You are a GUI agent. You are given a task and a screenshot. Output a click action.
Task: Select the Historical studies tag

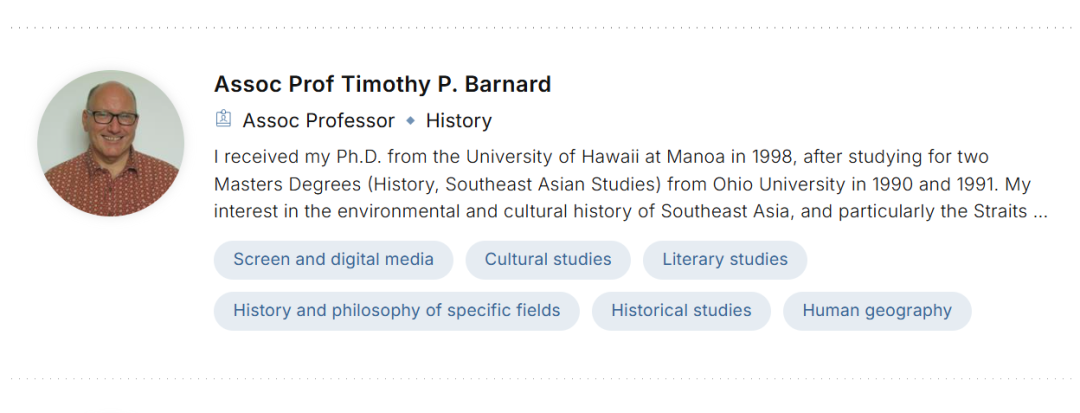click(681, 311)
